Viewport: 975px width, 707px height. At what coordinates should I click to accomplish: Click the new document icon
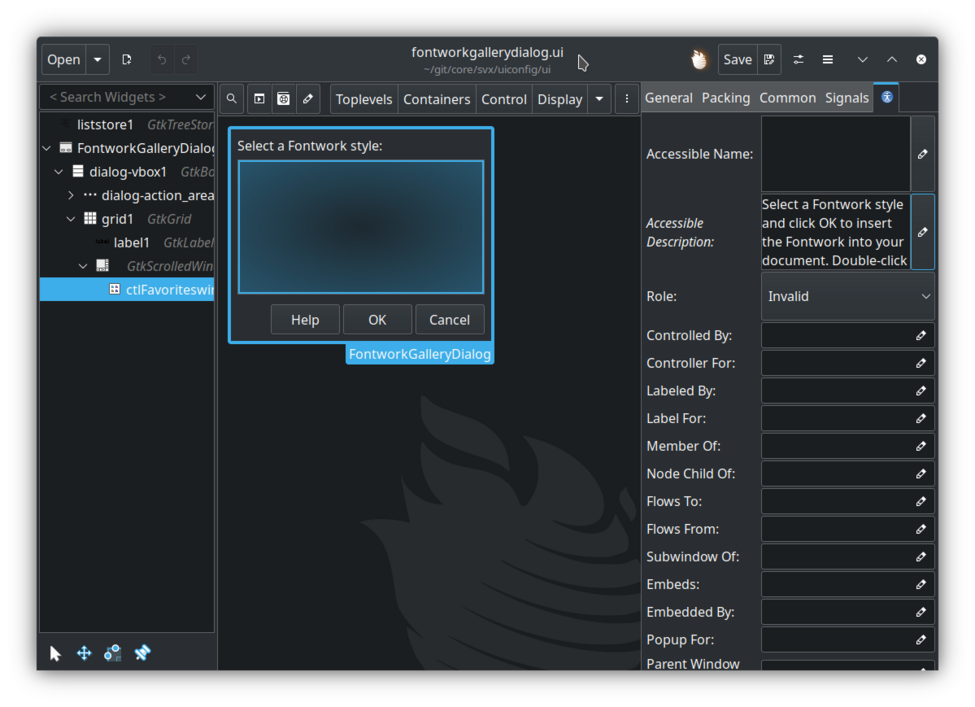(x=127, y=60)
